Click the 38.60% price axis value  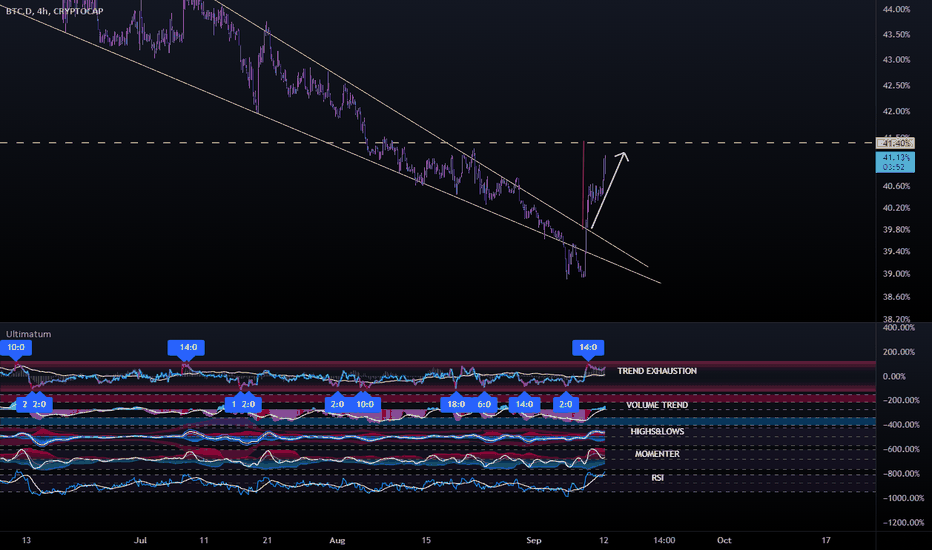[x=896, y=297]
